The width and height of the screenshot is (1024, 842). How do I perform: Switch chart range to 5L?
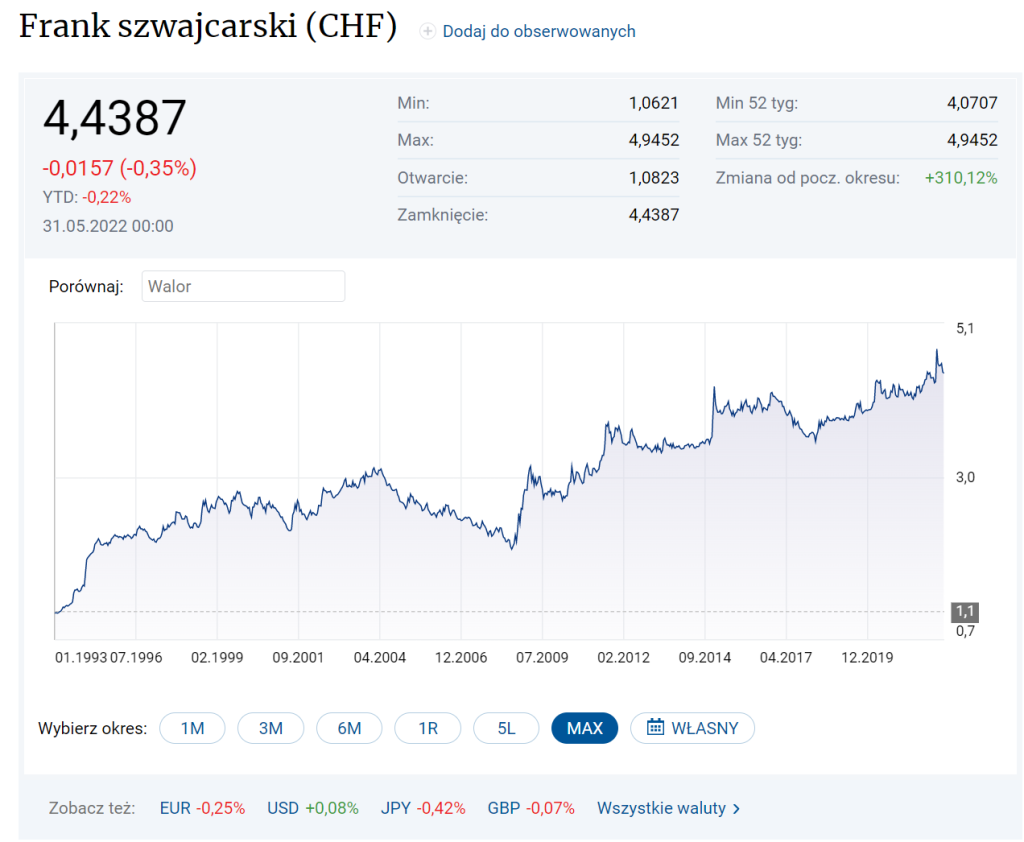pos(506,728)
